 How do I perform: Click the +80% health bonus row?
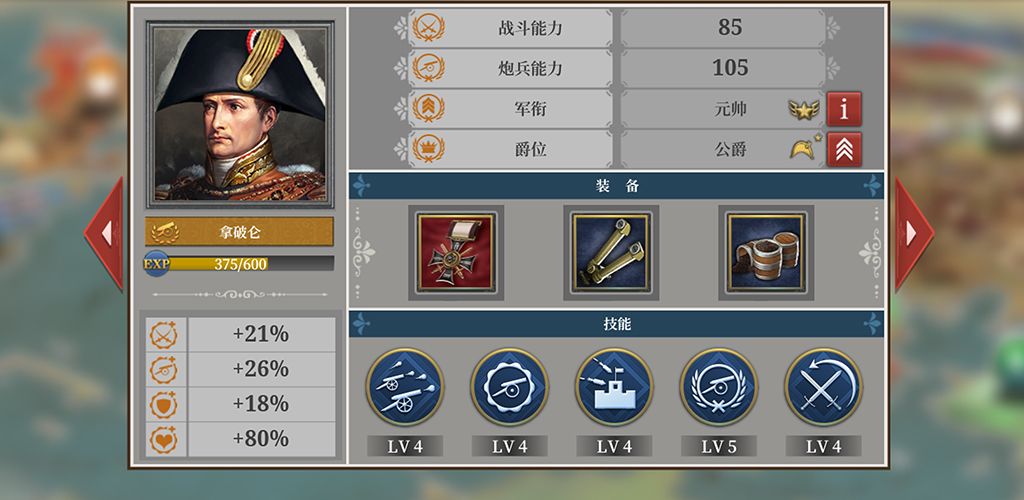tap(240, 439)
